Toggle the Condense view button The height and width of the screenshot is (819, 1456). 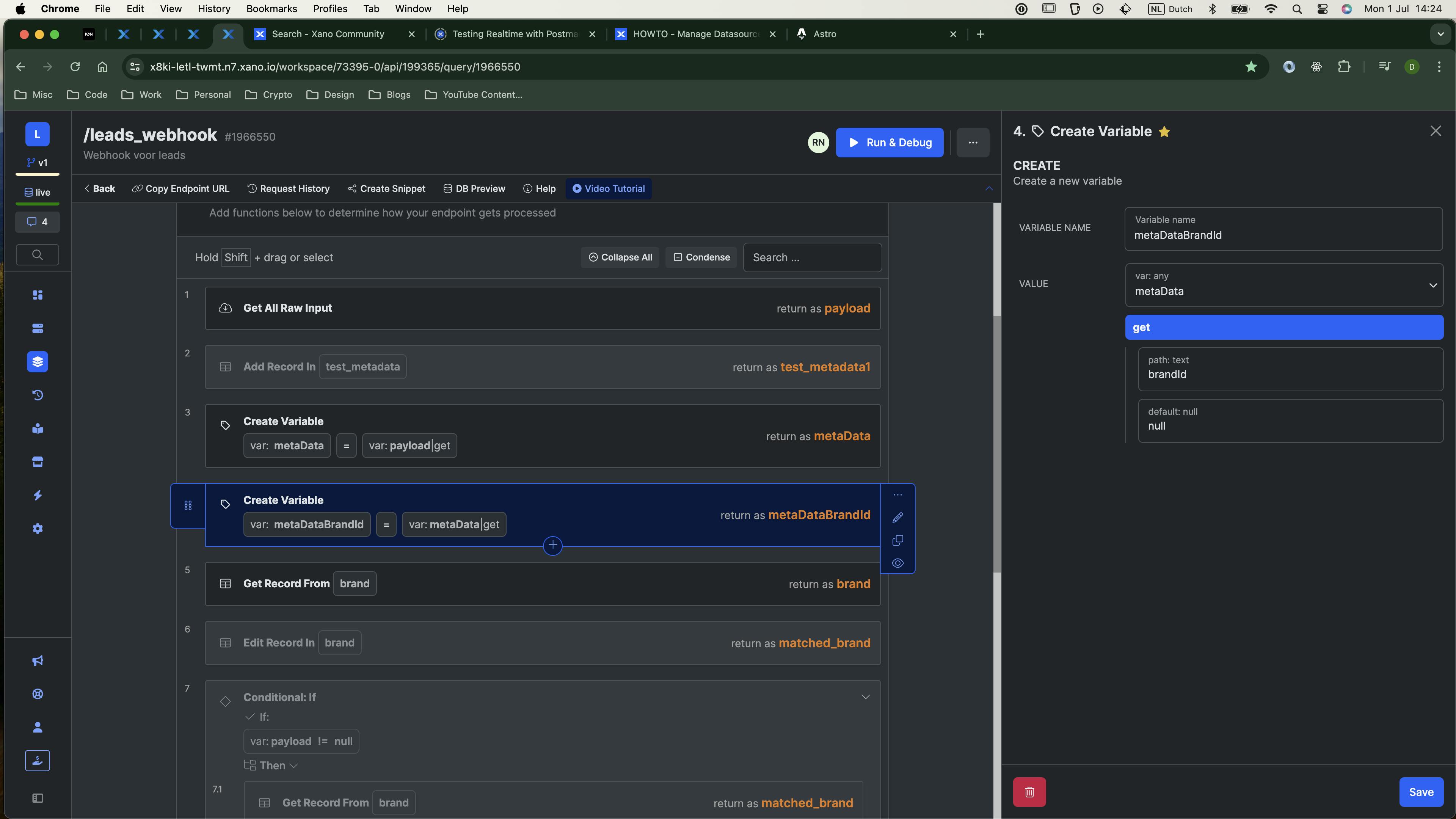tap(701, 257)
